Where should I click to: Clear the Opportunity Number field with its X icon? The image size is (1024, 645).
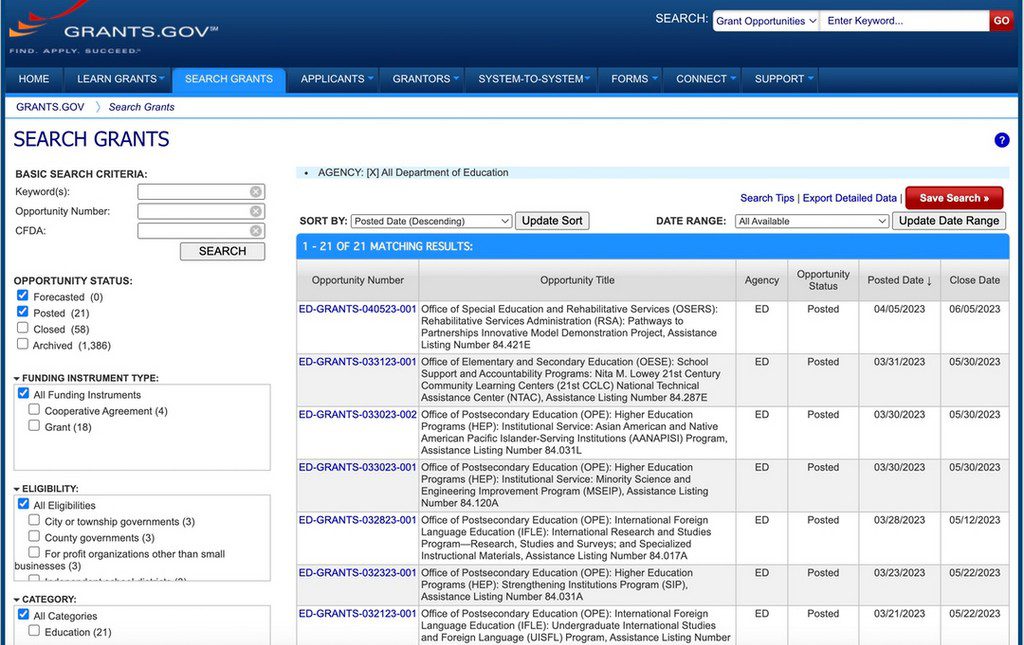point(256,212)
